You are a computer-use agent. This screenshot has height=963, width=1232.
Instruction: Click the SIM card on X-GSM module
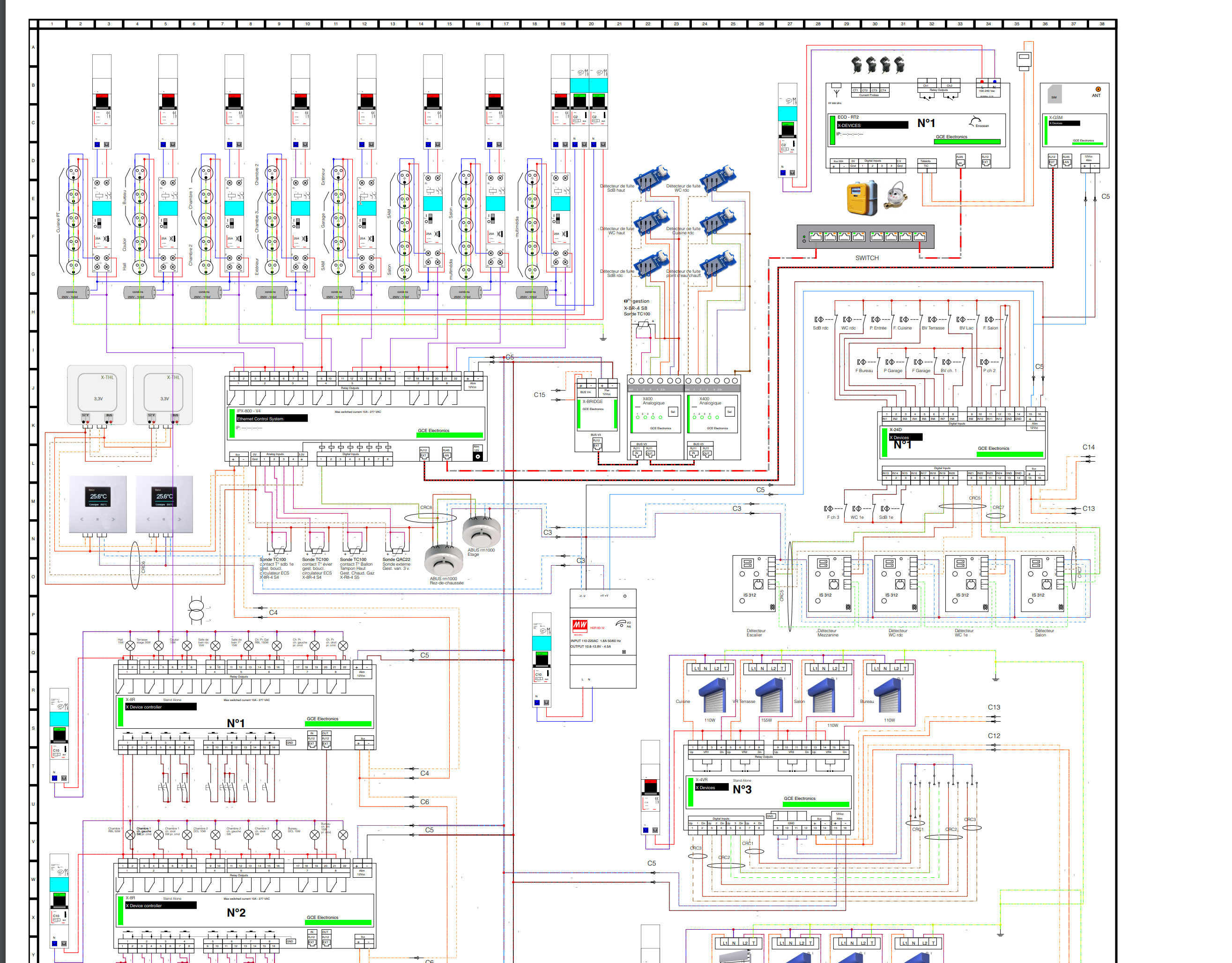pyautogui.click(x=1054, y=94)
